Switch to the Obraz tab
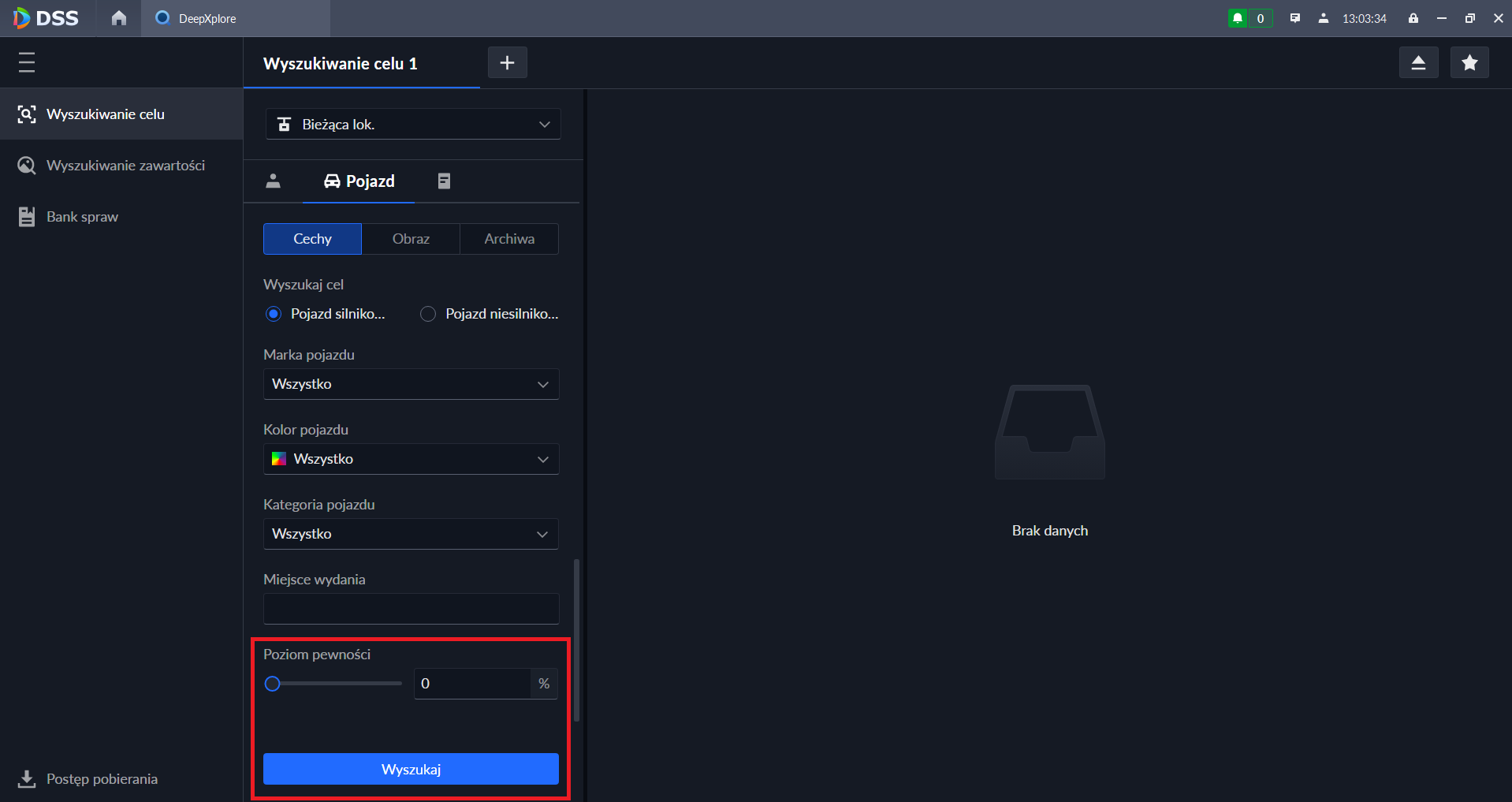This screenshot has height=802, width=1512. coord(411,239)
